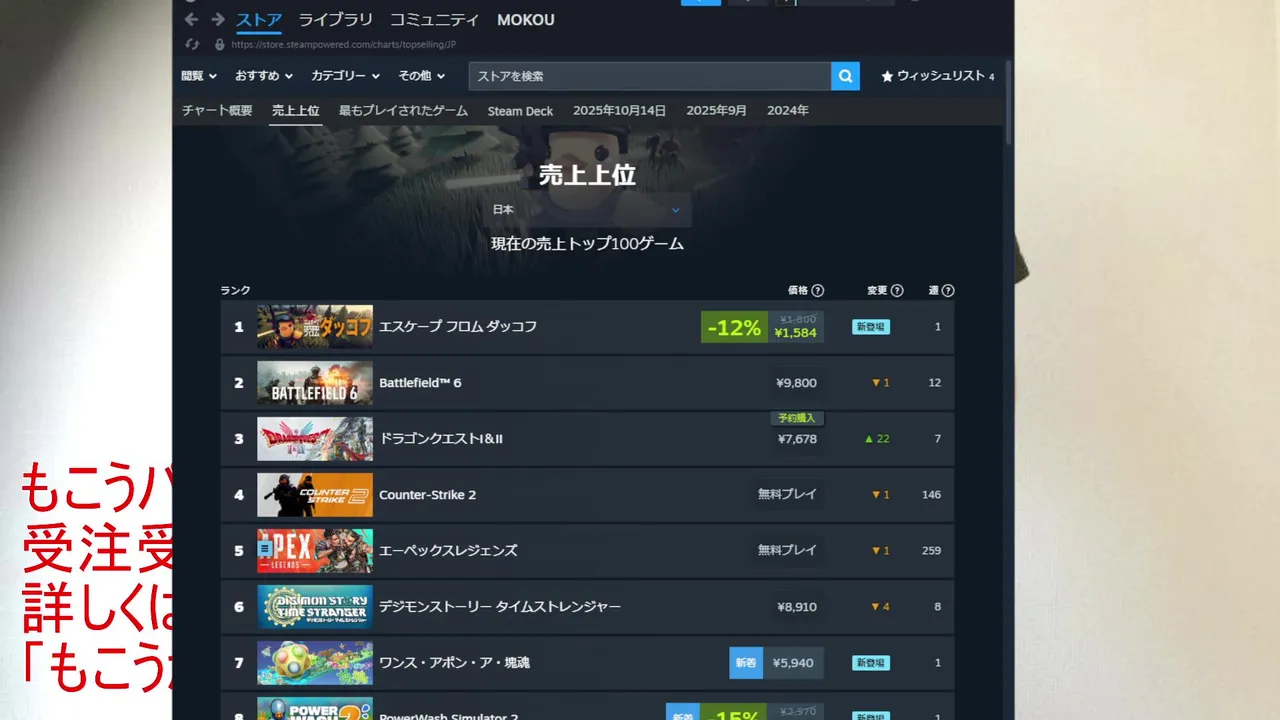Open Apex Legends game thumbnail
1280x720 pixels.
click(315, 551)
